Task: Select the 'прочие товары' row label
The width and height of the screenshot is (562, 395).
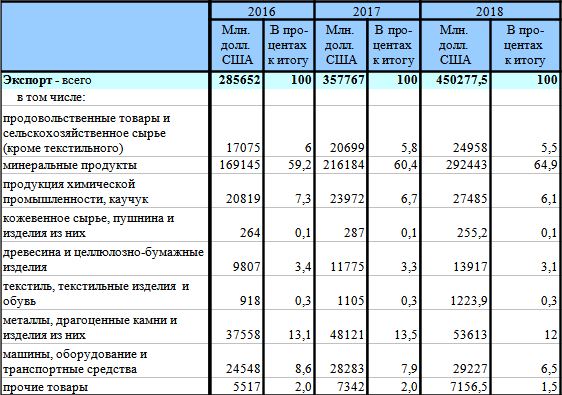Action: point(45,387)
